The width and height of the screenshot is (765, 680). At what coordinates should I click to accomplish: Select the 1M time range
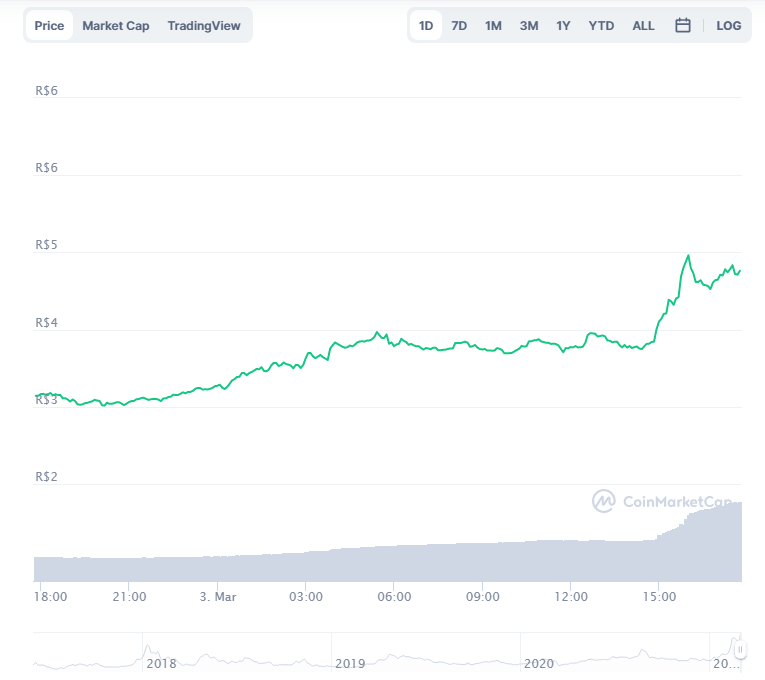click(x=493, y=25)
